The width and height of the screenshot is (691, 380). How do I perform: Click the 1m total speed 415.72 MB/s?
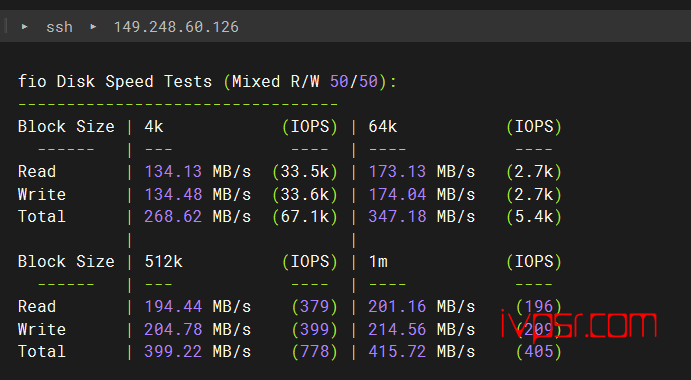point(422,351)
